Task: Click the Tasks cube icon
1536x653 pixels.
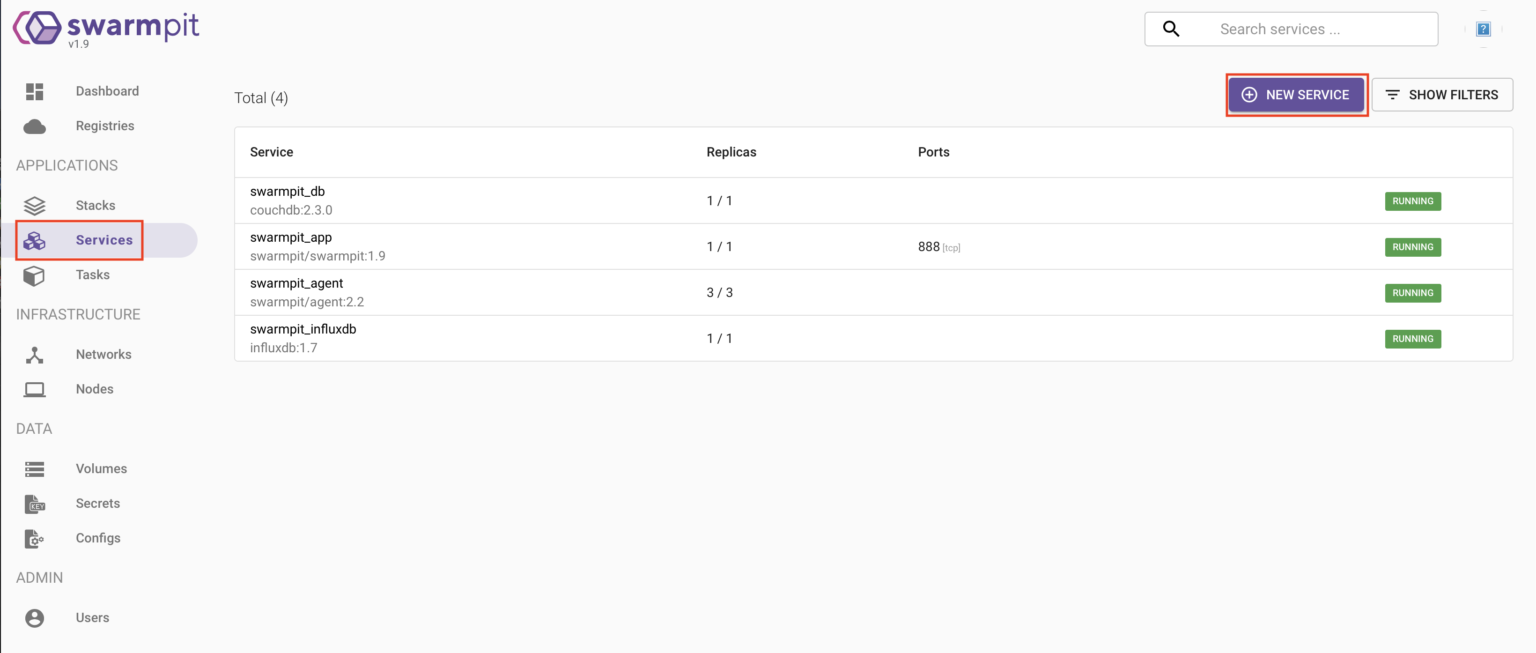Action: [x=35, y=275]
